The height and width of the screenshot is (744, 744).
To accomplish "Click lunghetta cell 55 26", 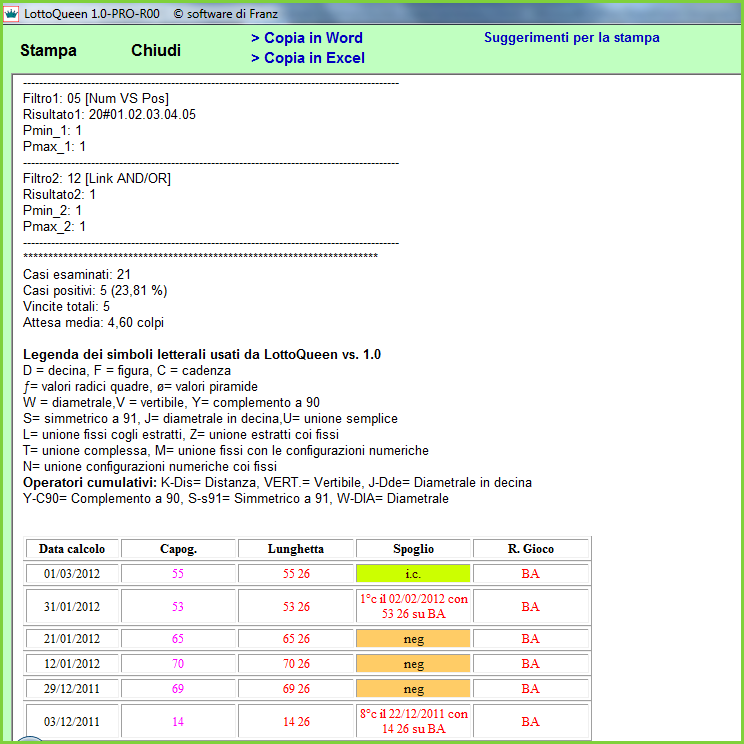I will (x=296, y=573).
